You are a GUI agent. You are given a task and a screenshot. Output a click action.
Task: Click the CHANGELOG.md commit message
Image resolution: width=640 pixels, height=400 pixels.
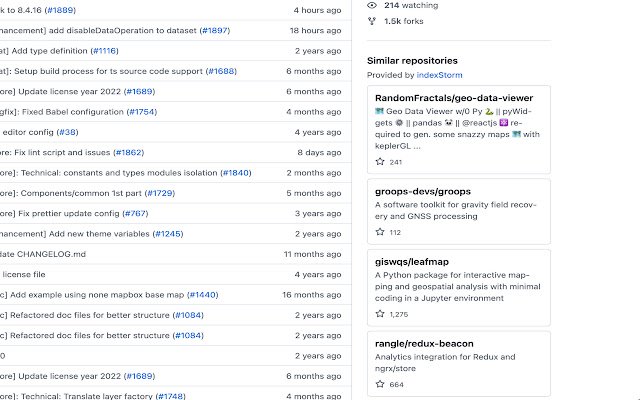point(43,254)
